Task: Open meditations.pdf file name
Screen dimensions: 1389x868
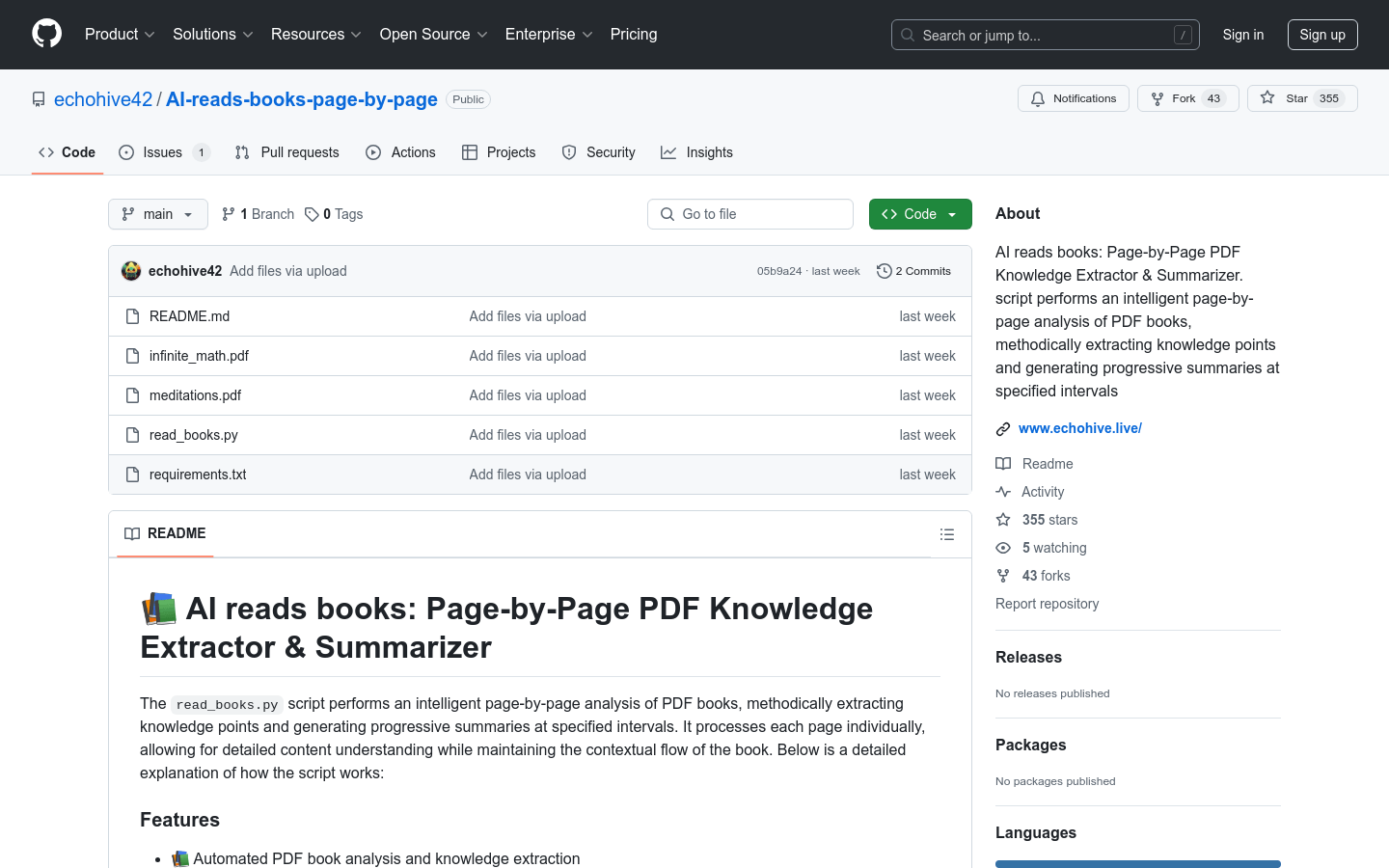Action: 196,395
